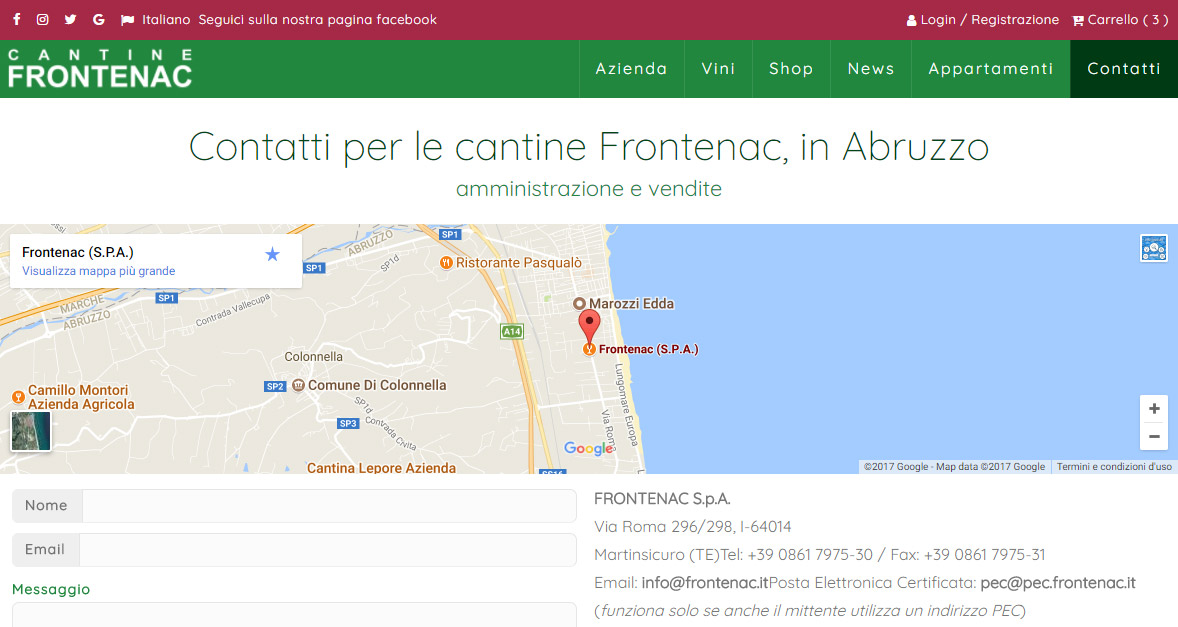This screenshot has height=627, width=1178.
Task: Click the 'Colonnella' town label on map
Action: coord(313,357)
